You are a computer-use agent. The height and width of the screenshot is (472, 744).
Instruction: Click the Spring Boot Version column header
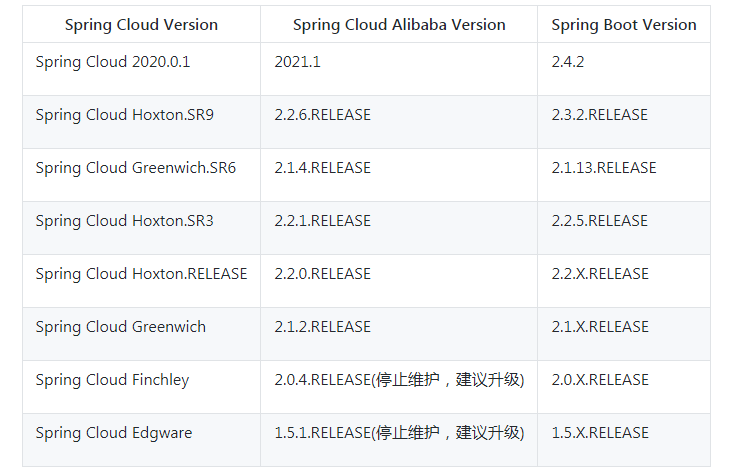(x=624, y=24)
